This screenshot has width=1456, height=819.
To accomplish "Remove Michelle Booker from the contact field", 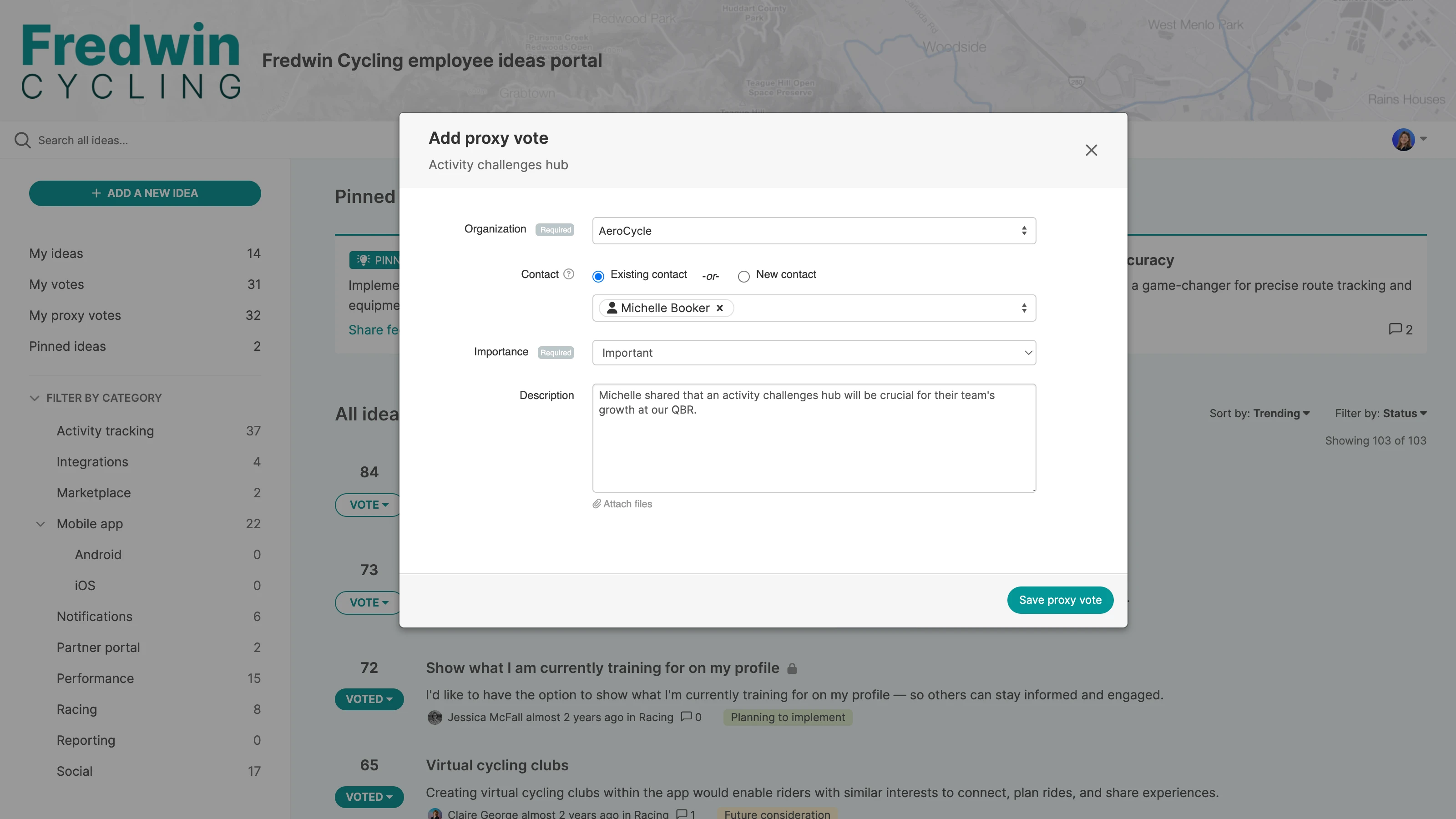I will point(719,308).
